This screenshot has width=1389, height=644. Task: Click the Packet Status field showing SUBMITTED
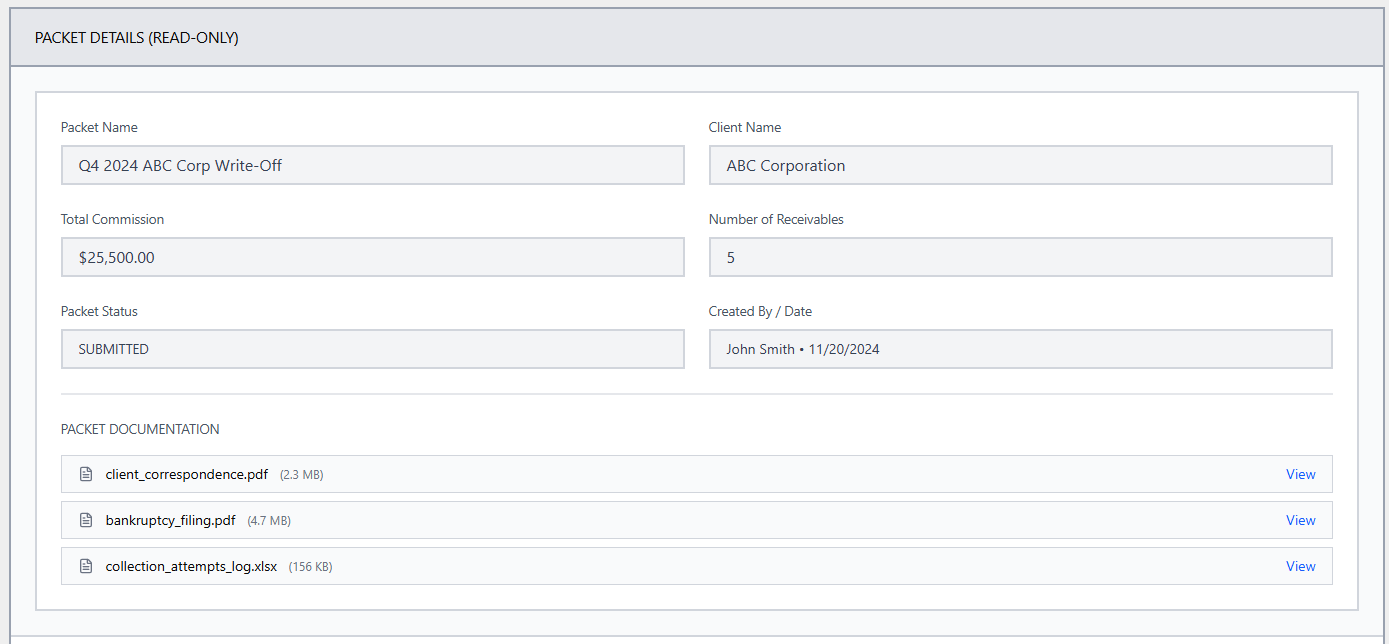click(372, 349)
